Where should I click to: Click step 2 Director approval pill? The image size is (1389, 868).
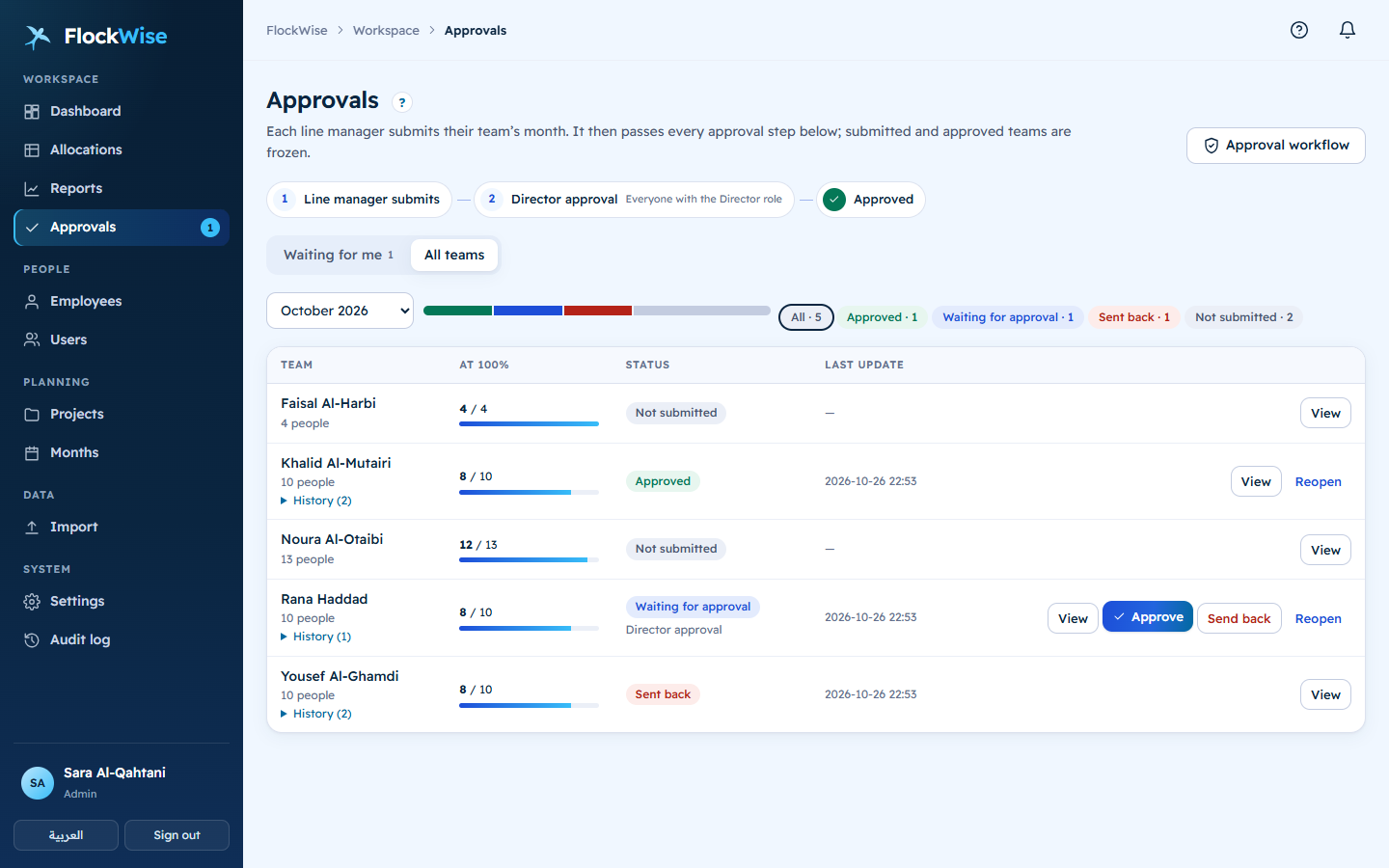click(x=634, y=200)
